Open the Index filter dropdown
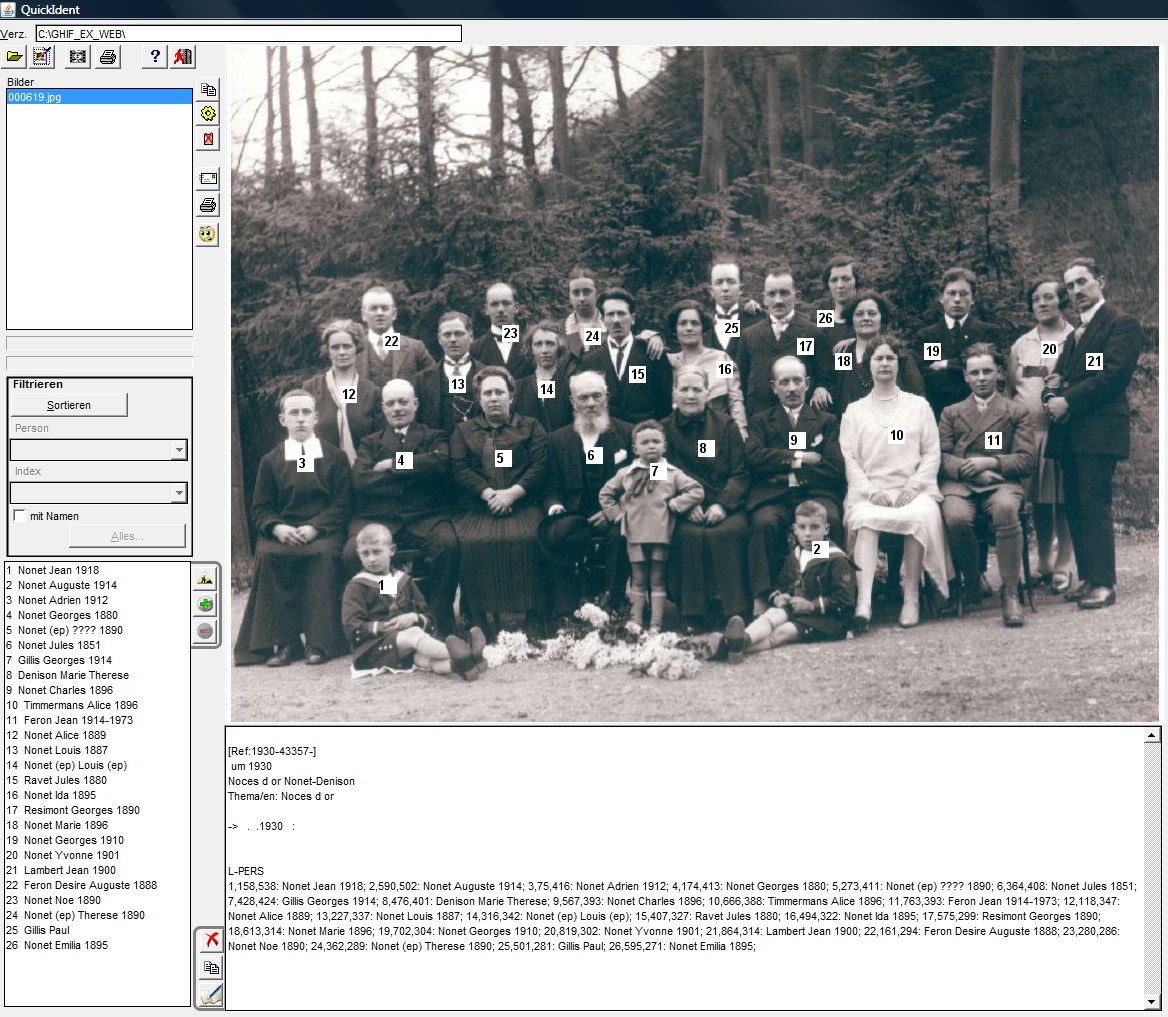 tap(178, 492)
